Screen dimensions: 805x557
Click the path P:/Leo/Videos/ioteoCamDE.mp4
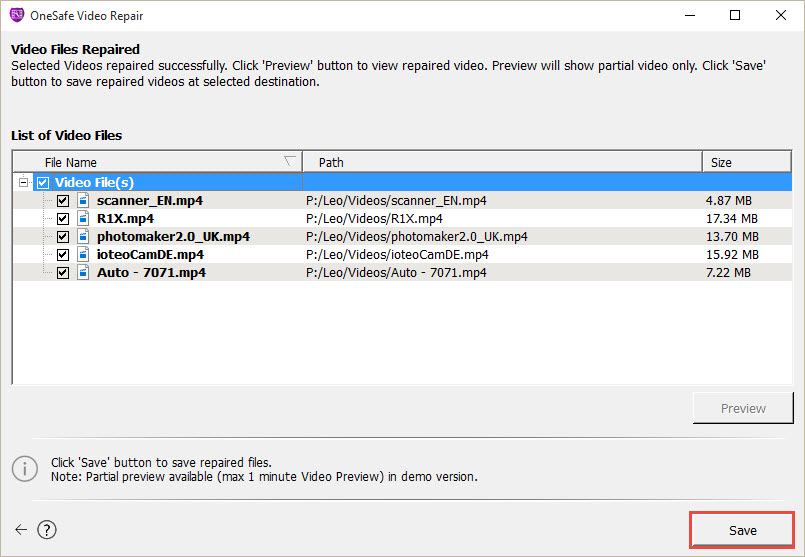click(x=397, y=254)
